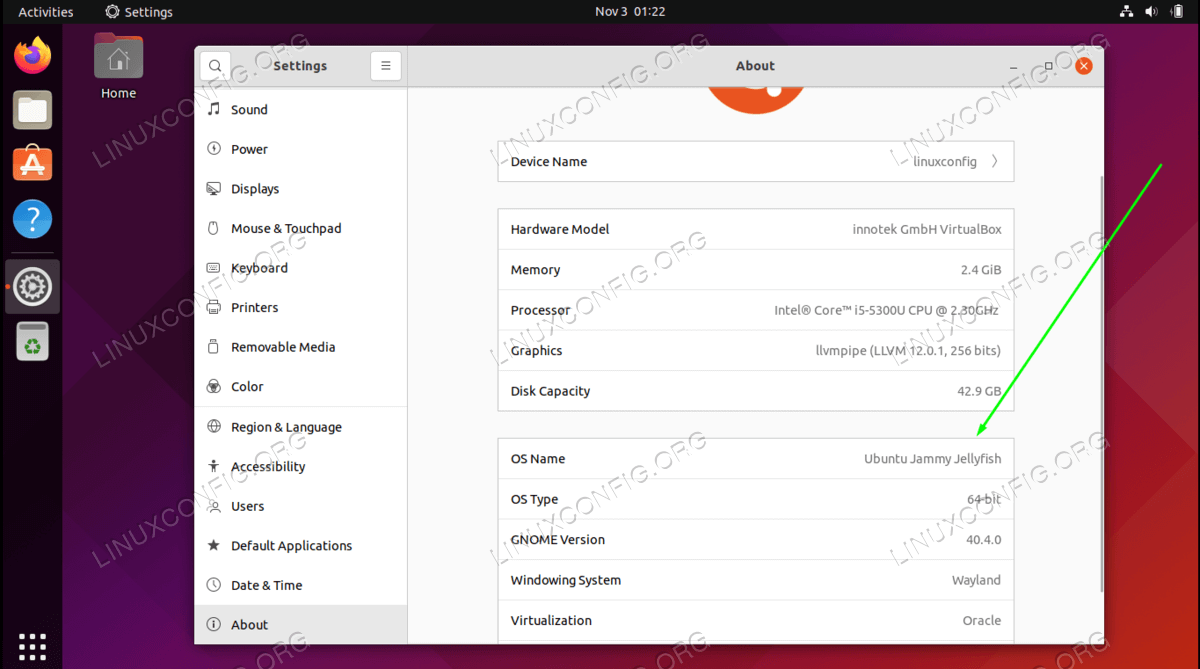Click the network status icon in top bar

point(1126,12)
